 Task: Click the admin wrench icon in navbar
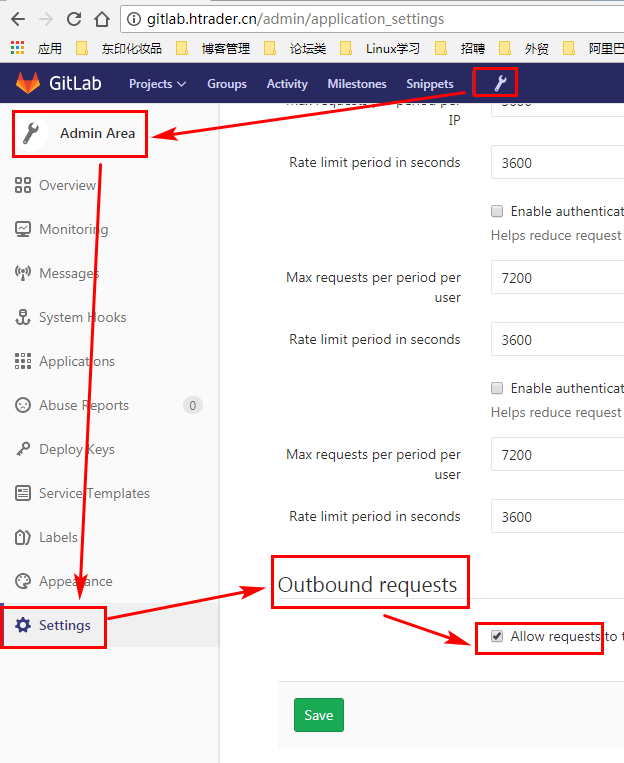coord(494,83)
